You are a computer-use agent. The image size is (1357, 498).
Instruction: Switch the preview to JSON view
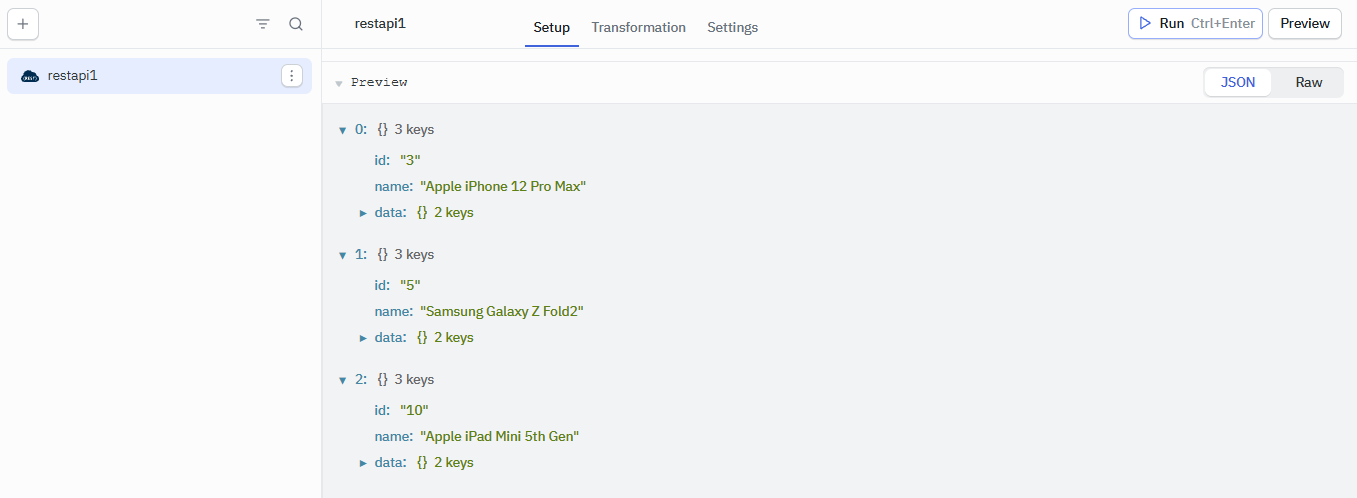(1238, 82)
